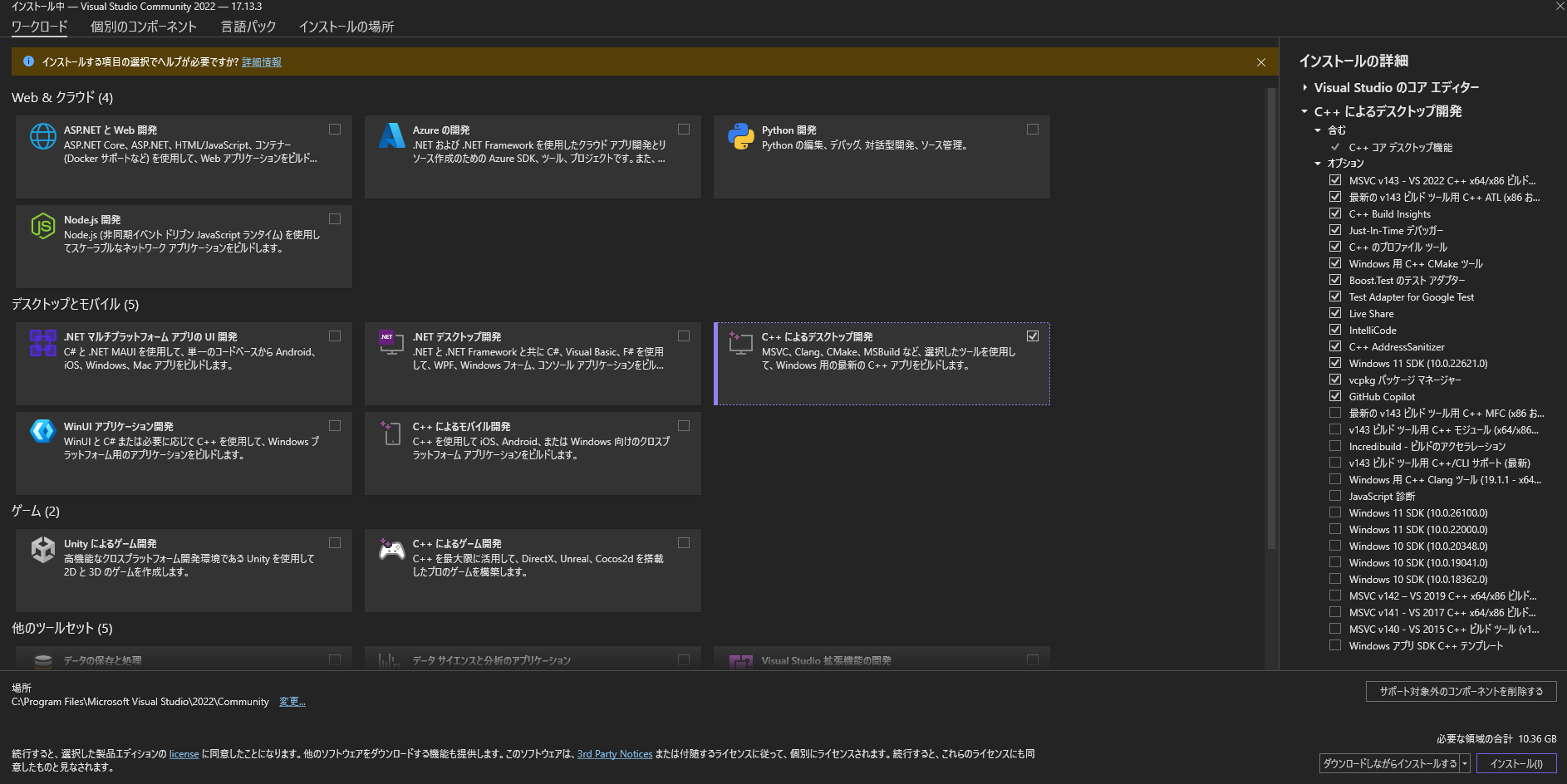The image size is (1567, 784).
Task: Click the Python 開発 Python logo icon
Action: point(740,136)
